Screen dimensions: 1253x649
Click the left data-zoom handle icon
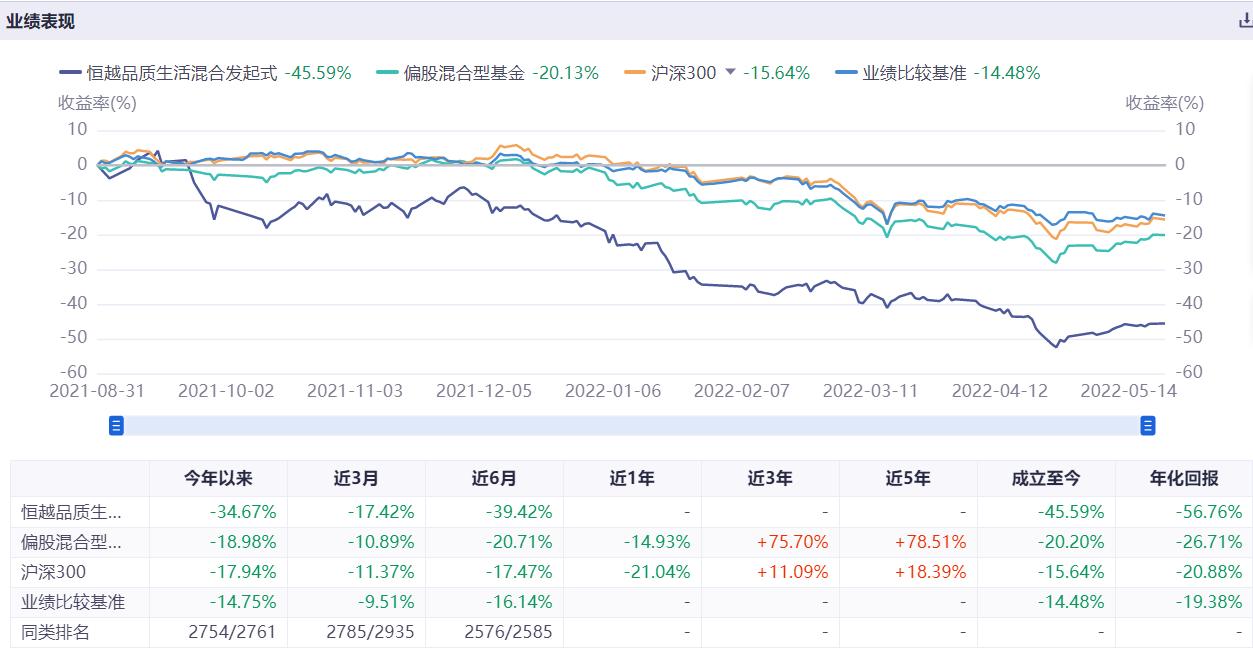tap(115, 425)
